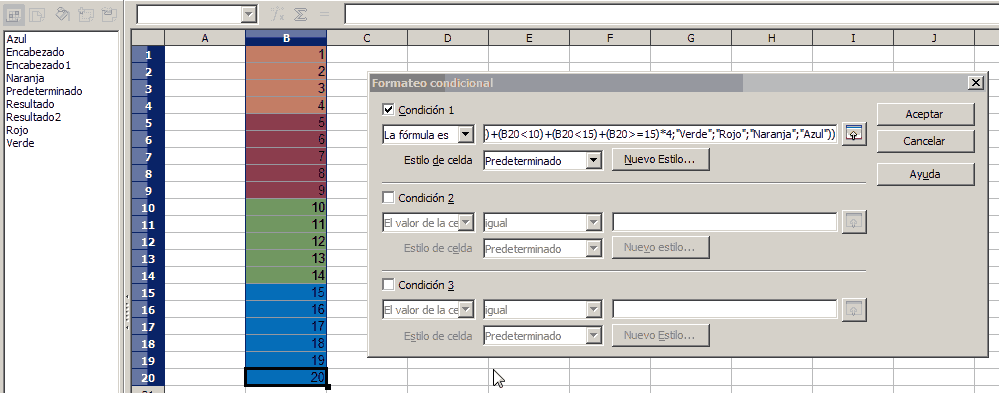Click the Ayuda button
The height and width of the screenshot is (393, 999).
[x=925, y=174]
